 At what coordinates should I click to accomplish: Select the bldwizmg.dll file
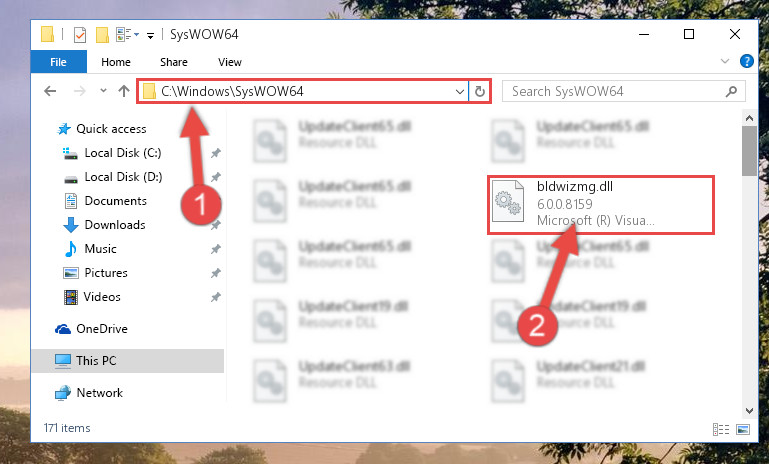click(600, 204)
